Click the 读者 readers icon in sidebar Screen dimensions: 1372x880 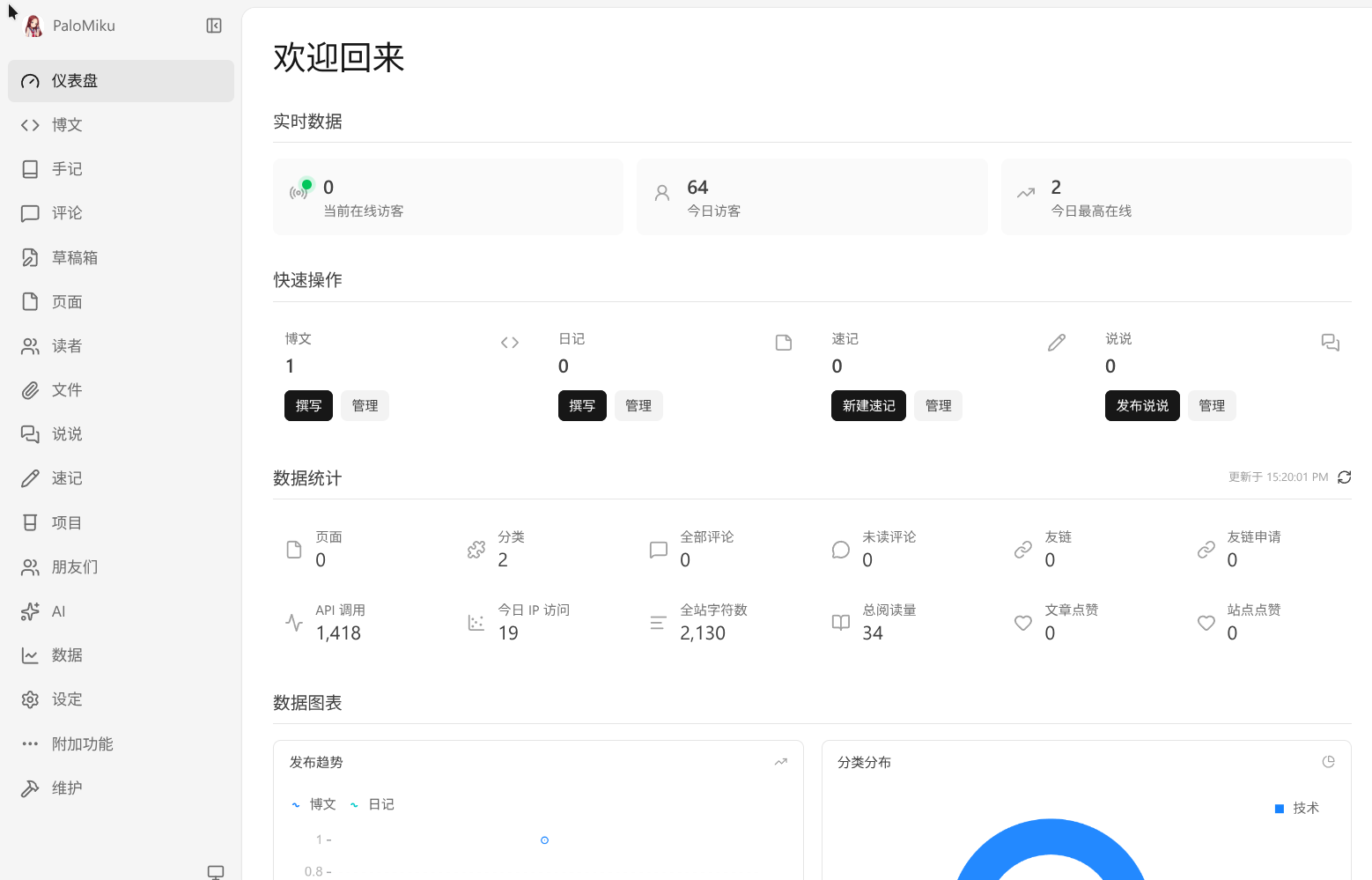(30, 346)
